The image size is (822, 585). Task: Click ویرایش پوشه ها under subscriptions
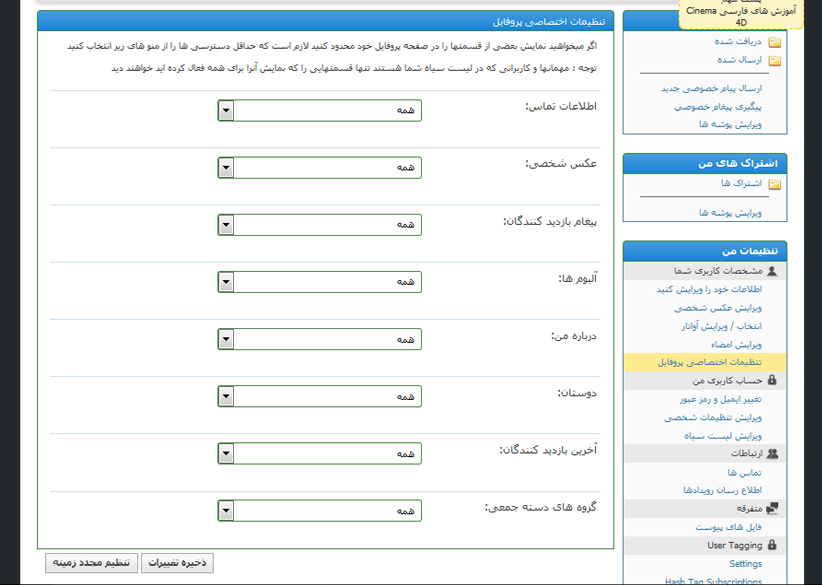[730, 213]
